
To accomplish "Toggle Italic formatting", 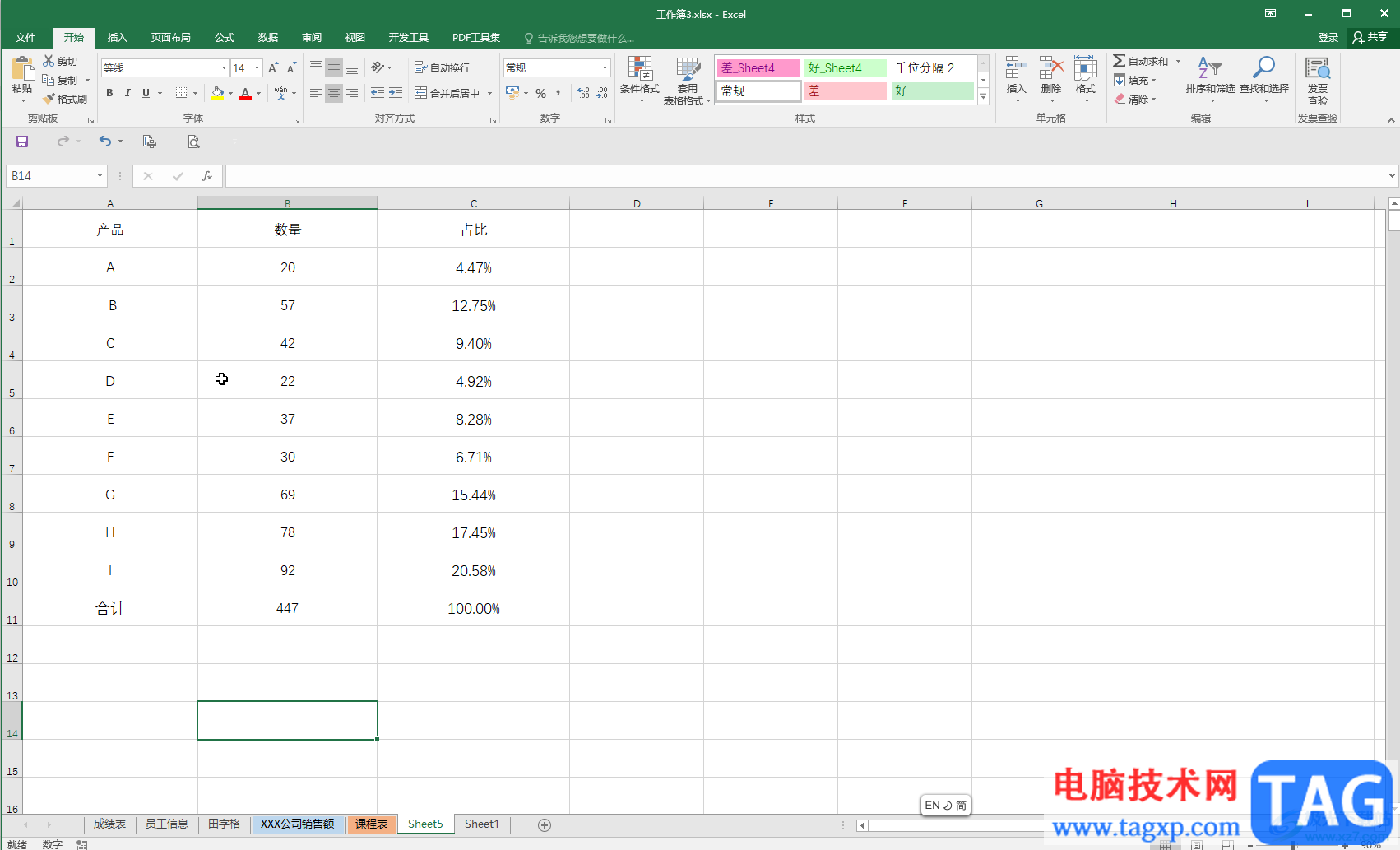I will pos(127,93).
